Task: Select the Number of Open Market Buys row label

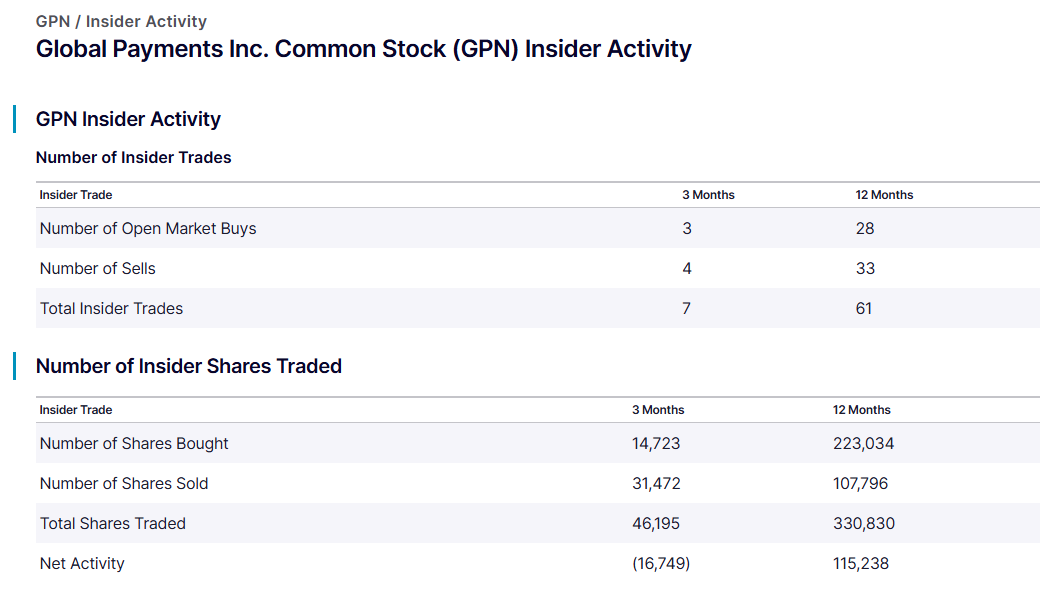Action: 148,228
